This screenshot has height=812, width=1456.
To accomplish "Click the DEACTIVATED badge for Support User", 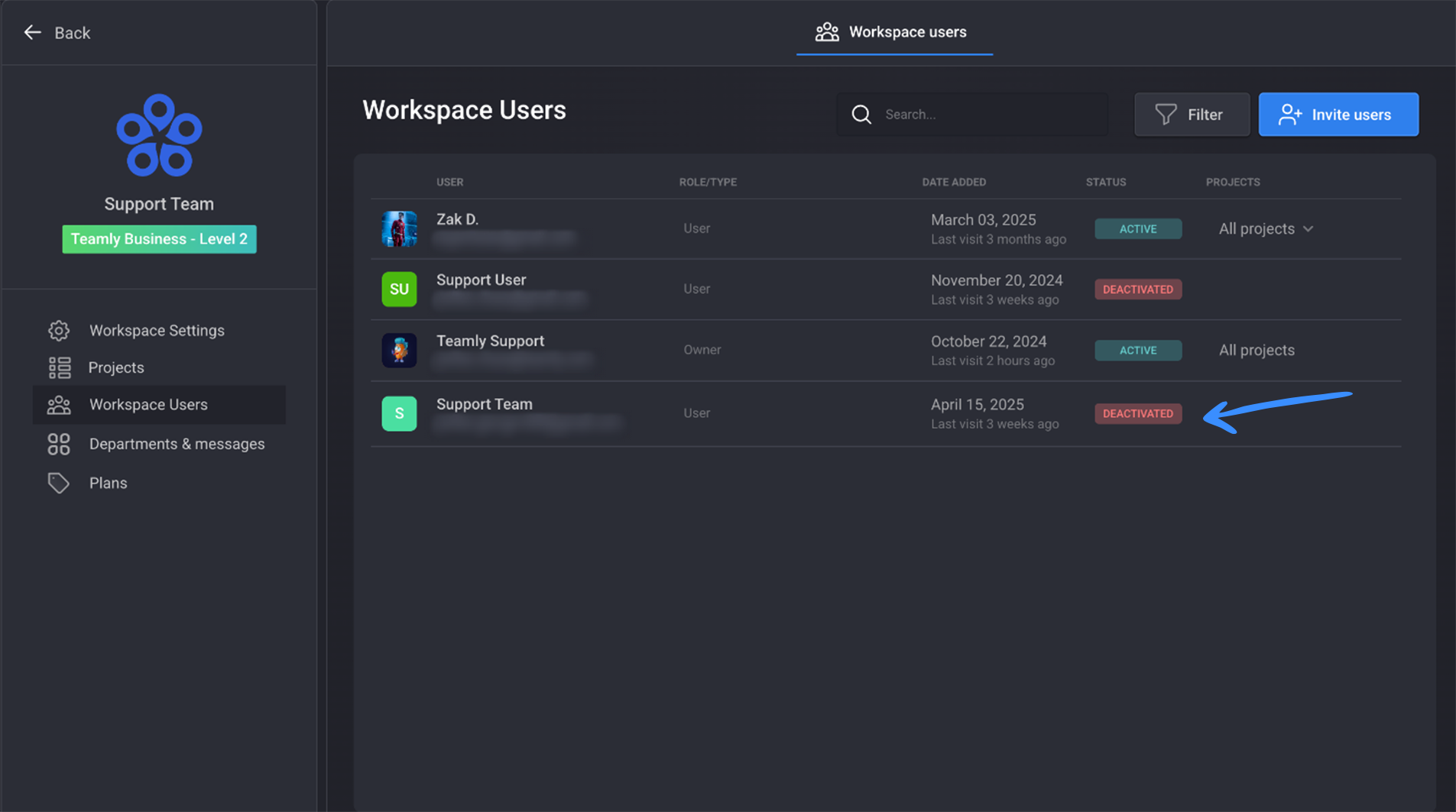I will (x=1138, y=289).
